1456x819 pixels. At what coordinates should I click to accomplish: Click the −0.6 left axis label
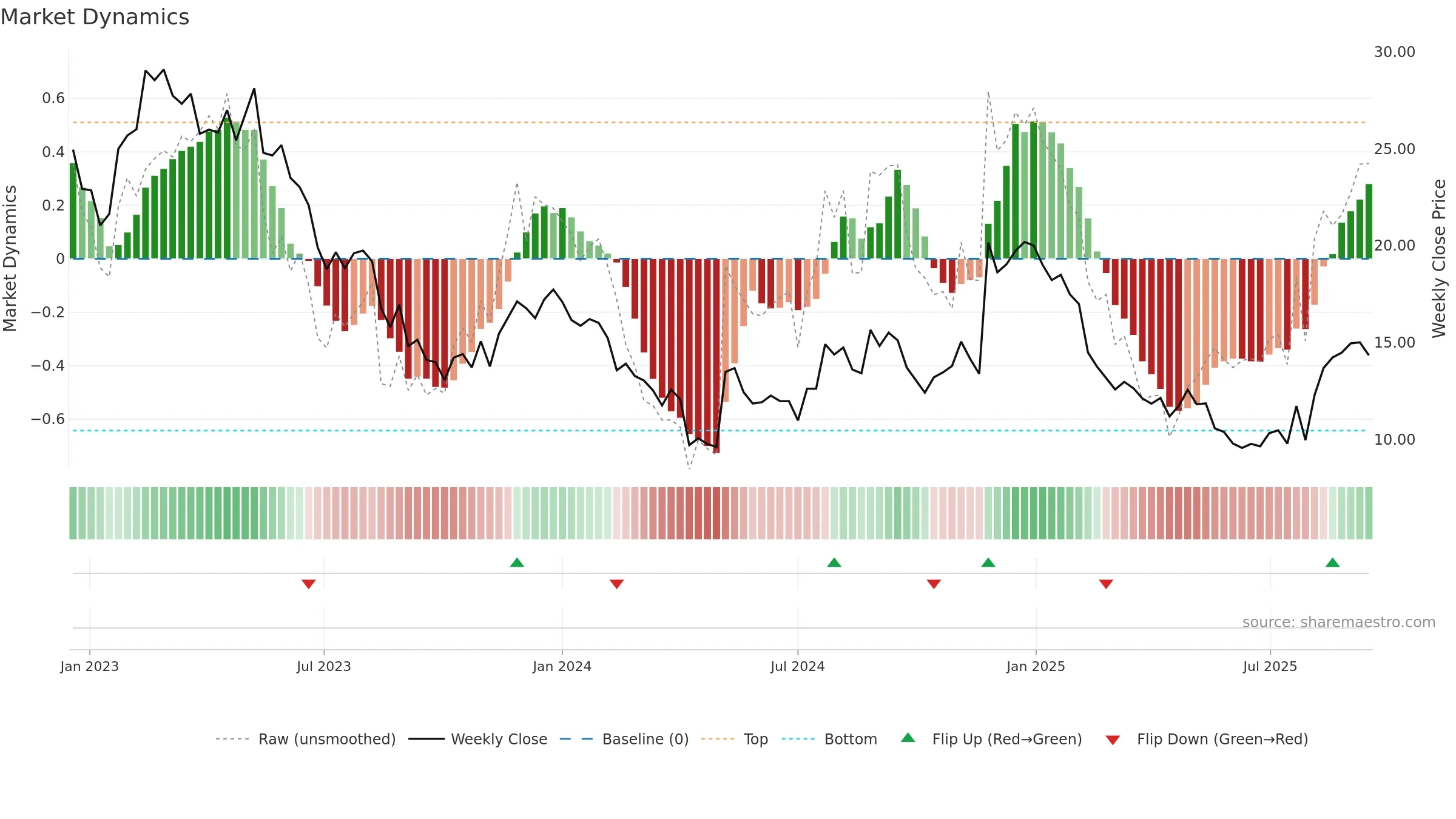pyautogui.click(x=48, y=419)
